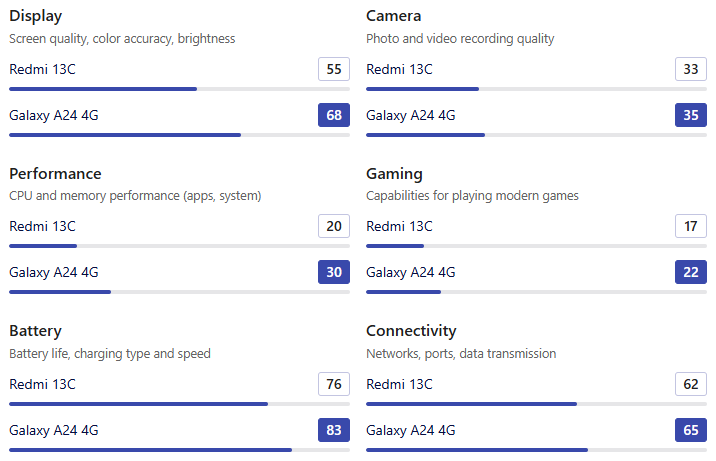Select Redmi 13C Battery score 76

click(x=334, y=384)
